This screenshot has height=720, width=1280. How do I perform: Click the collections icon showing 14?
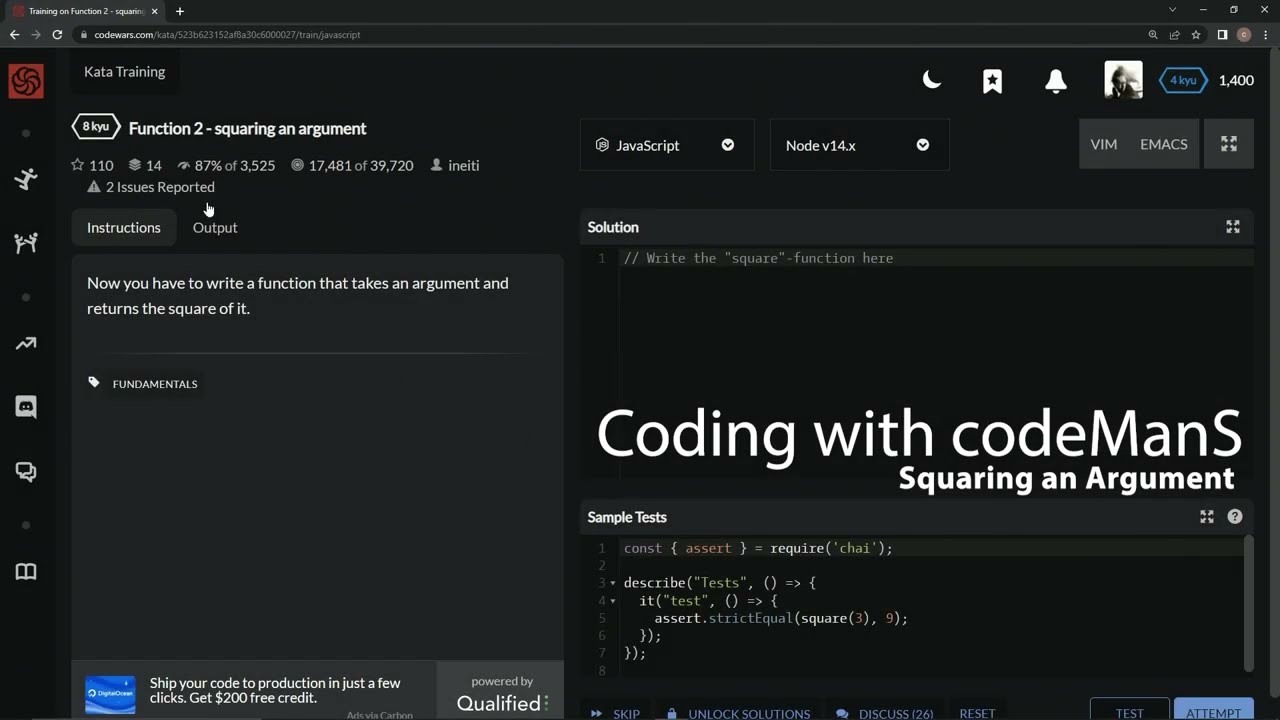135,165
